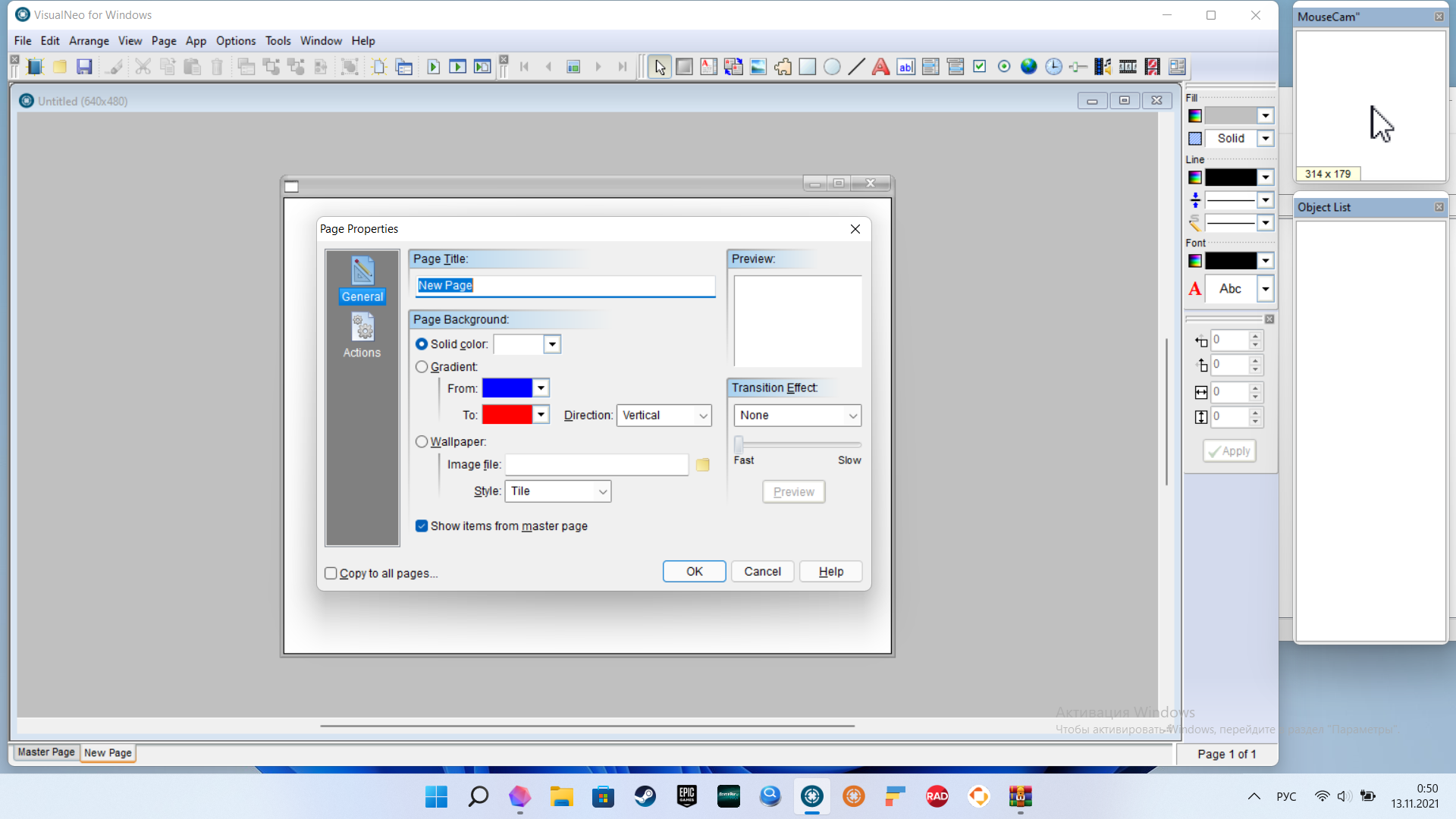Run the publication with the single green play icon
Screen dimensions: 1456x819
coord(433,67)
